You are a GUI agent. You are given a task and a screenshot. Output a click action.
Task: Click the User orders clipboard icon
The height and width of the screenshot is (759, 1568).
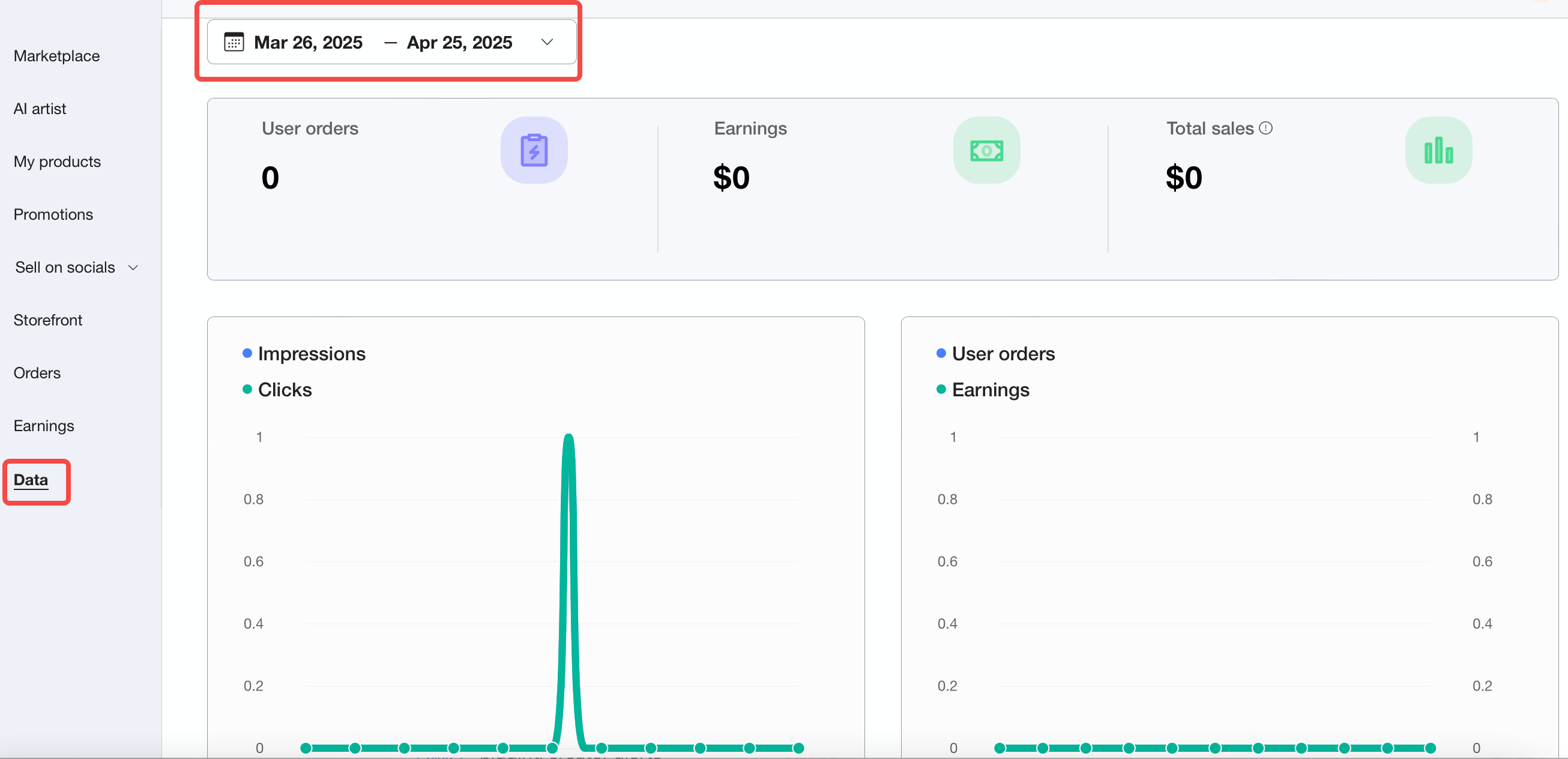[x=534, y=150]
